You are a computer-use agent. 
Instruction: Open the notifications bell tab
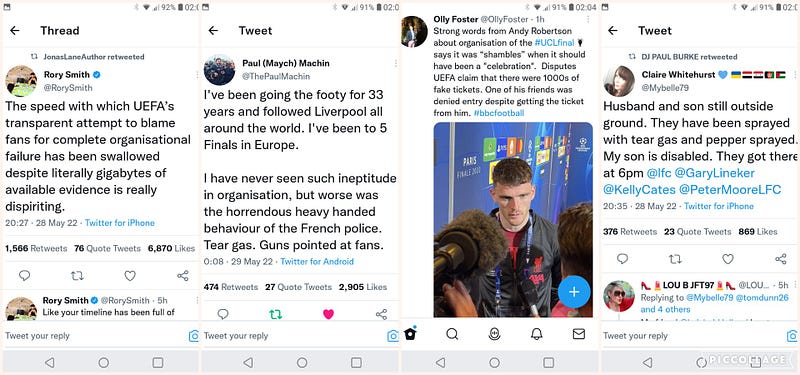(x=536, y=334)
